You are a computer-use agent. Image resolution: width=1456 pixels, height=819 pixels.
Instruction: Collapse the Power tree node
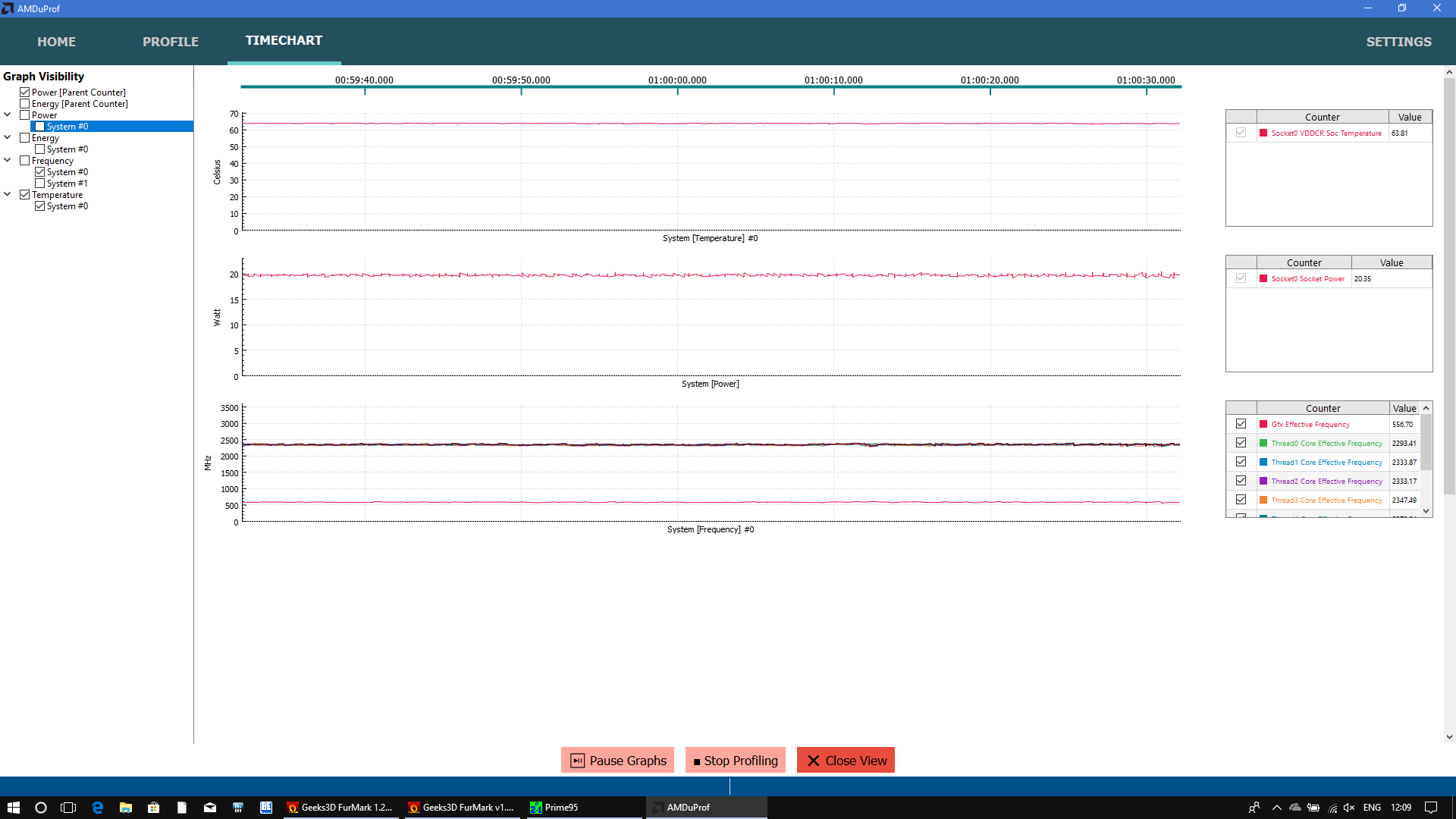8,115
